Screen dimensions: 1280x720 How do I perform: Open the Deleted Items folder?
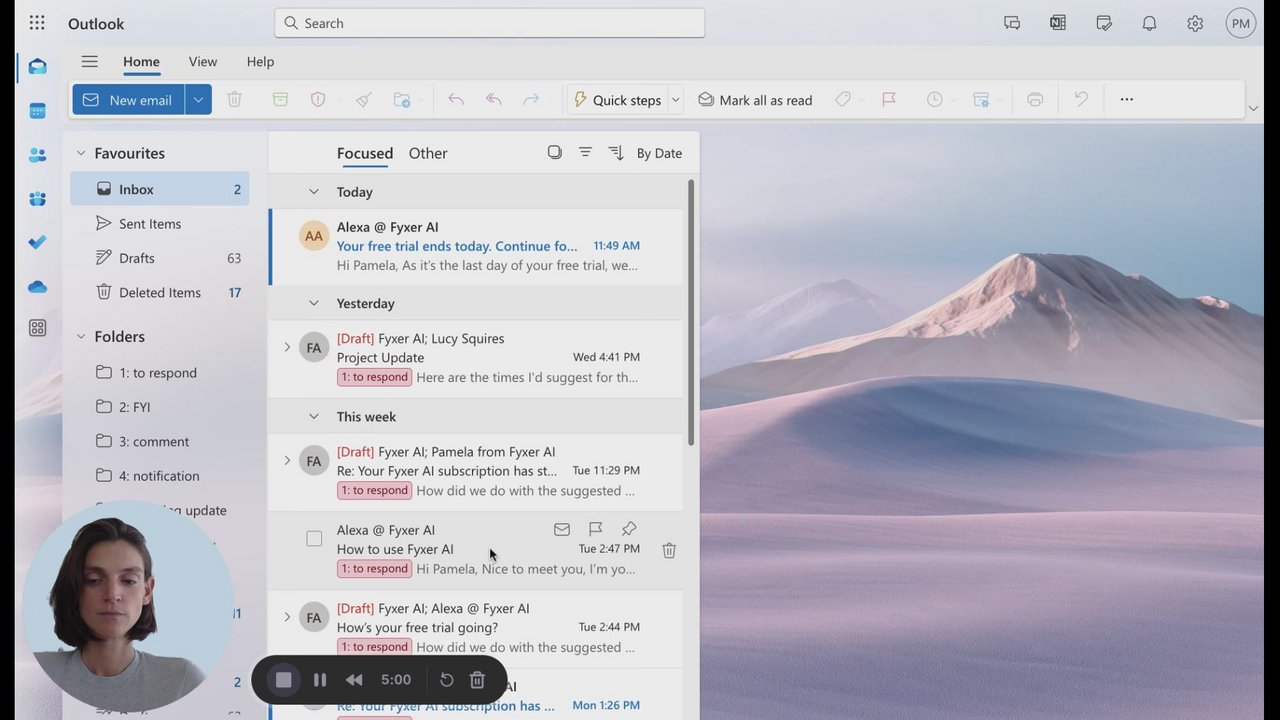click(160, 292)
